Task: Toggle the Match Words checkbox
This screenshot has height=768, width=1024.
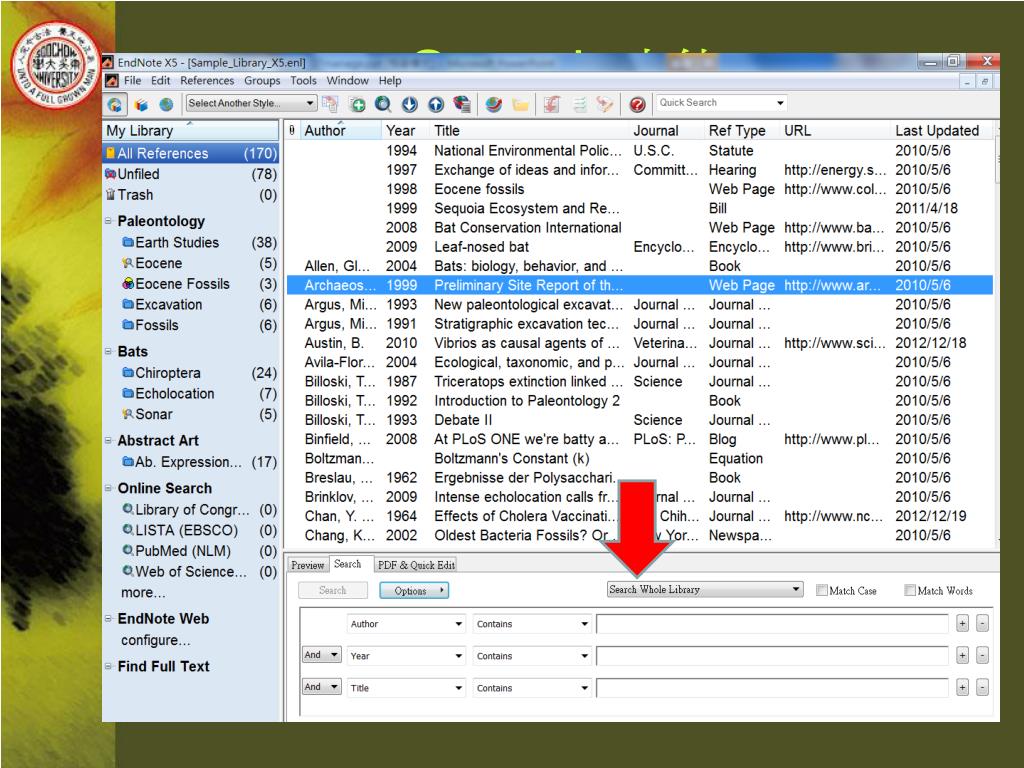Action: (x=910, y=590)
